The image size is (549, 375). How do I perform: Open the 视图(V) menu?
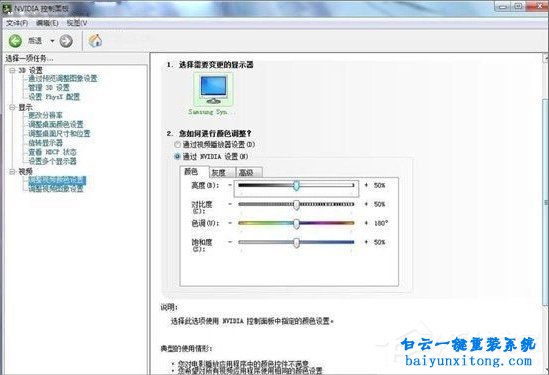(x=77, y=23)
